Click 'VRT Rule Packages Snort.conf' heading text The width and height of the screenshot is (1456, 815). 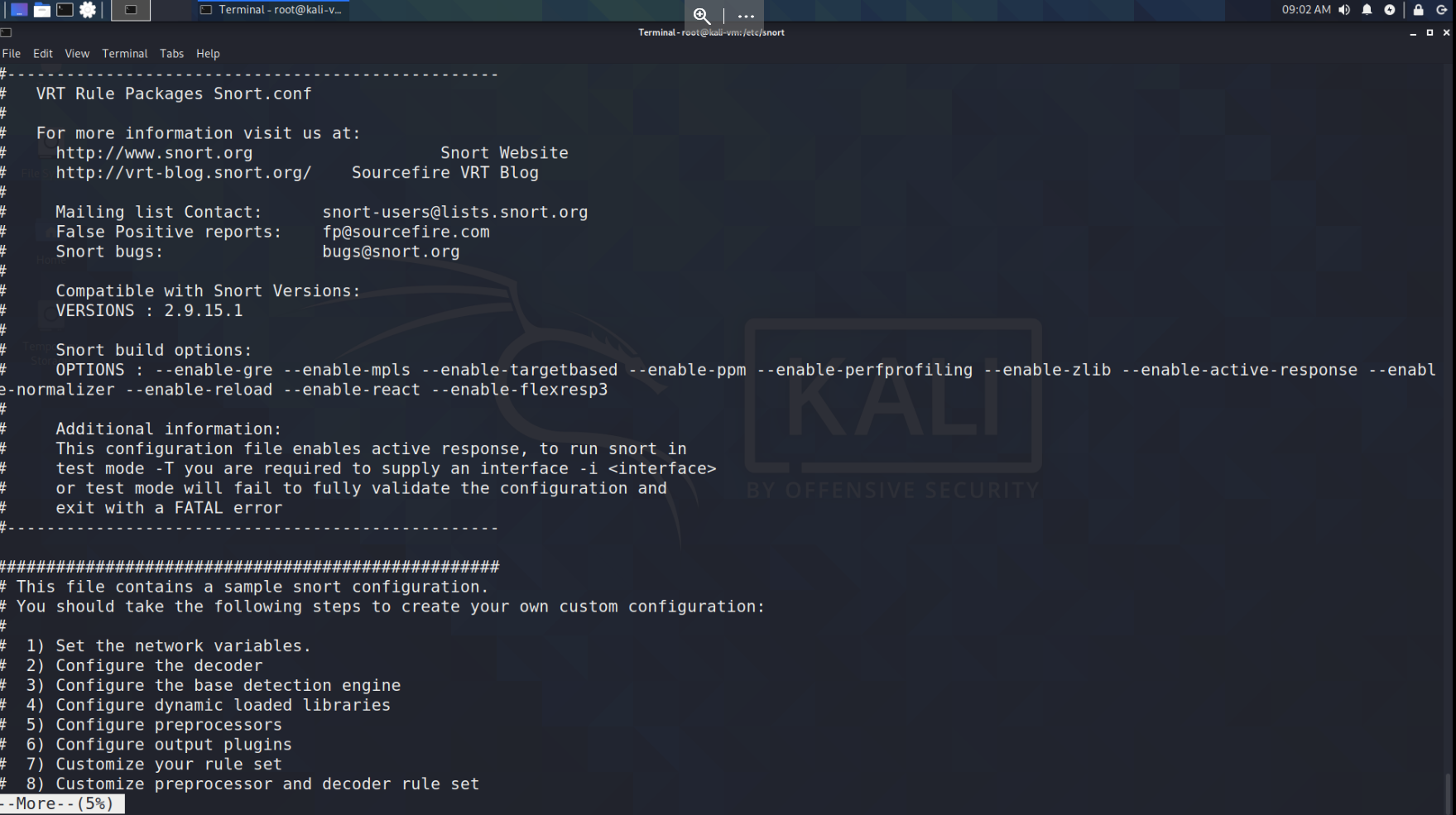[174, 93]
